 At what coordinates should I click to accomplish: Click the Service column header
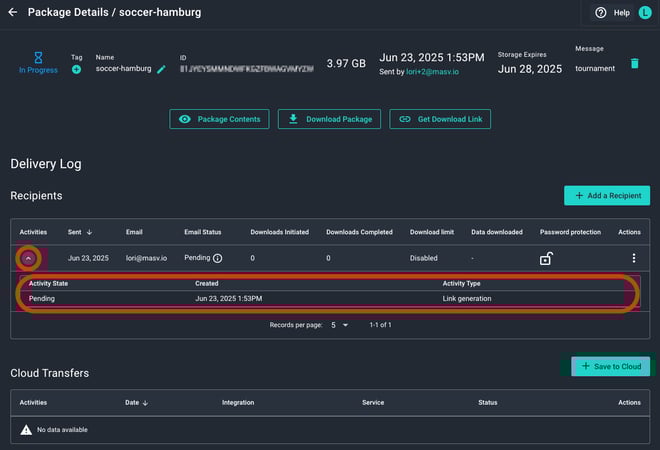[x=373, y=402]
